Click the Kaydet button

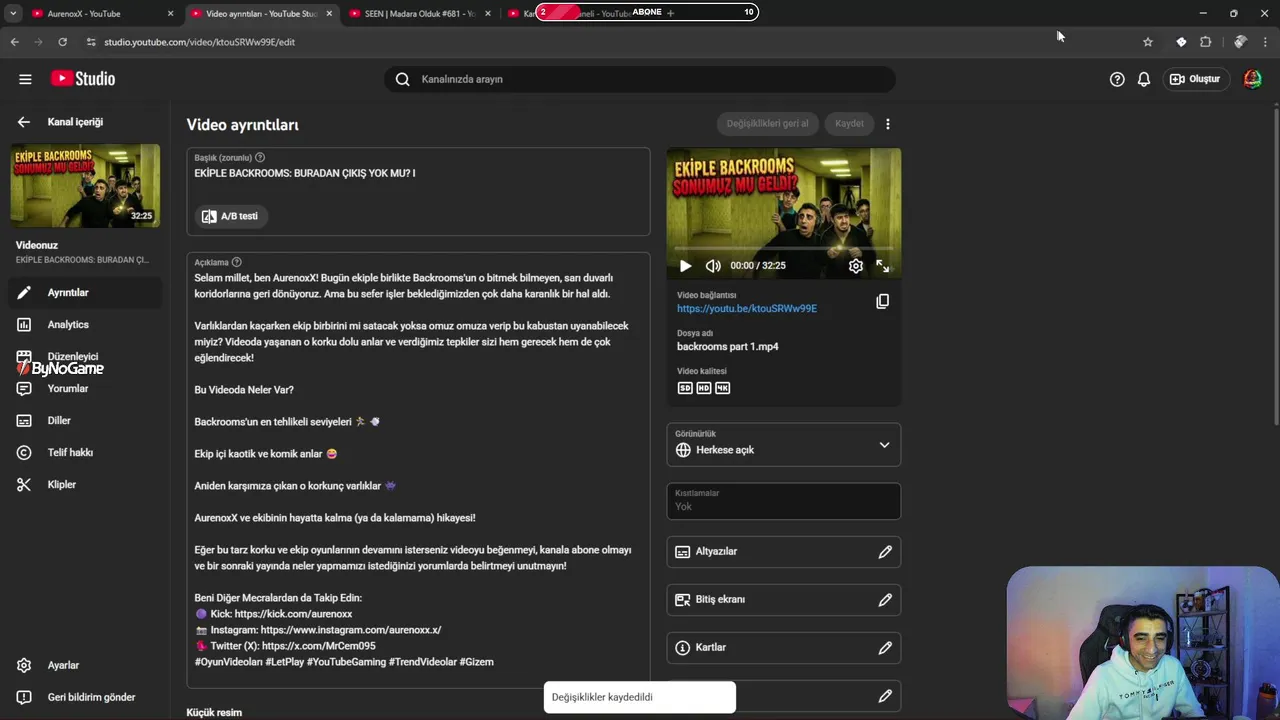click(849, 124)
